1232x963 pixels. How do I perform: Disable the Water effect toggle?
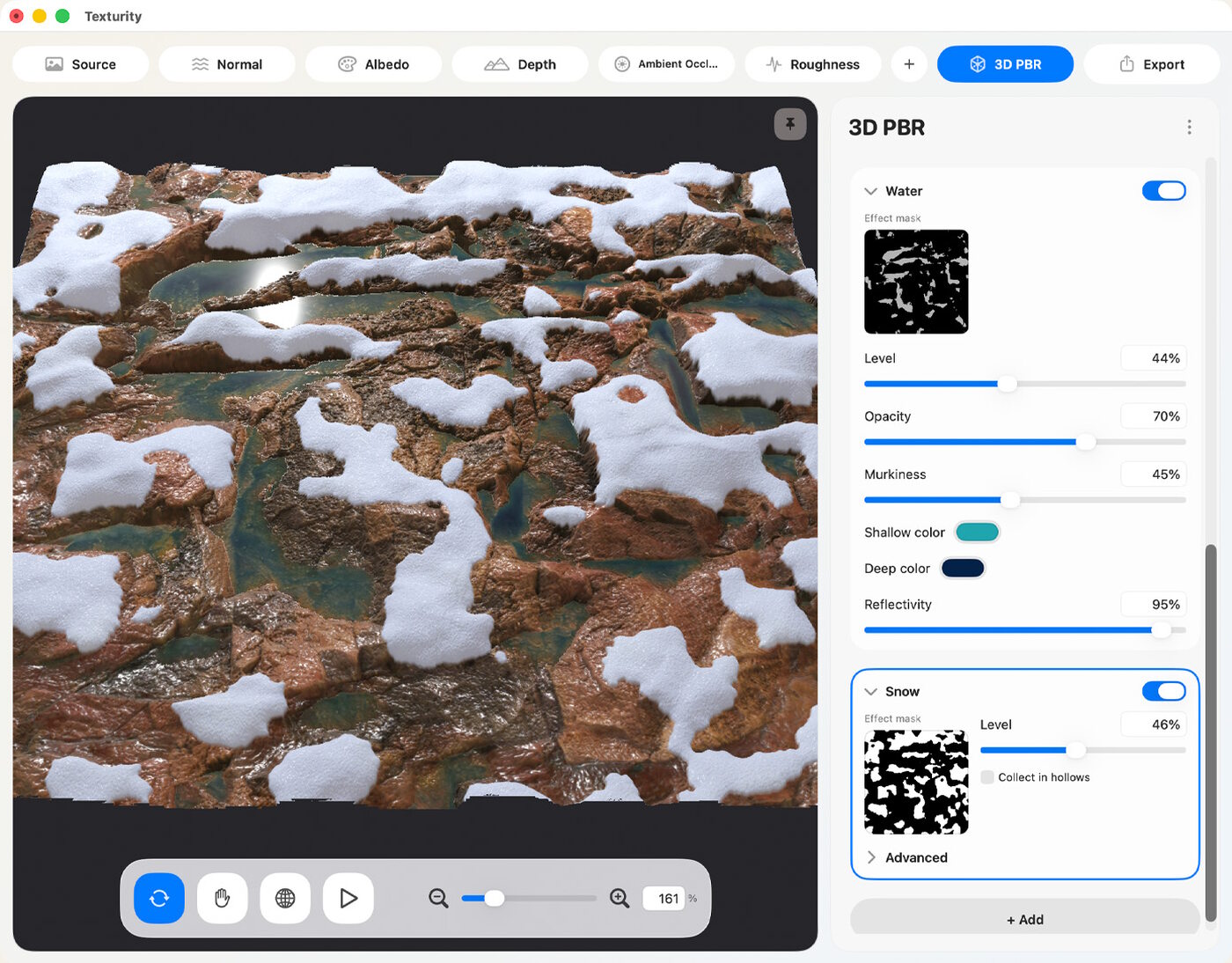[x=1163, y=191]
